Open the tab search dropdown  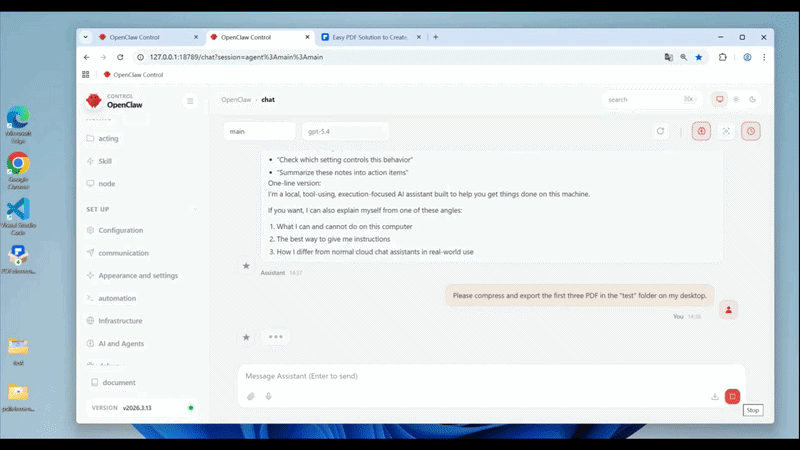86,37
